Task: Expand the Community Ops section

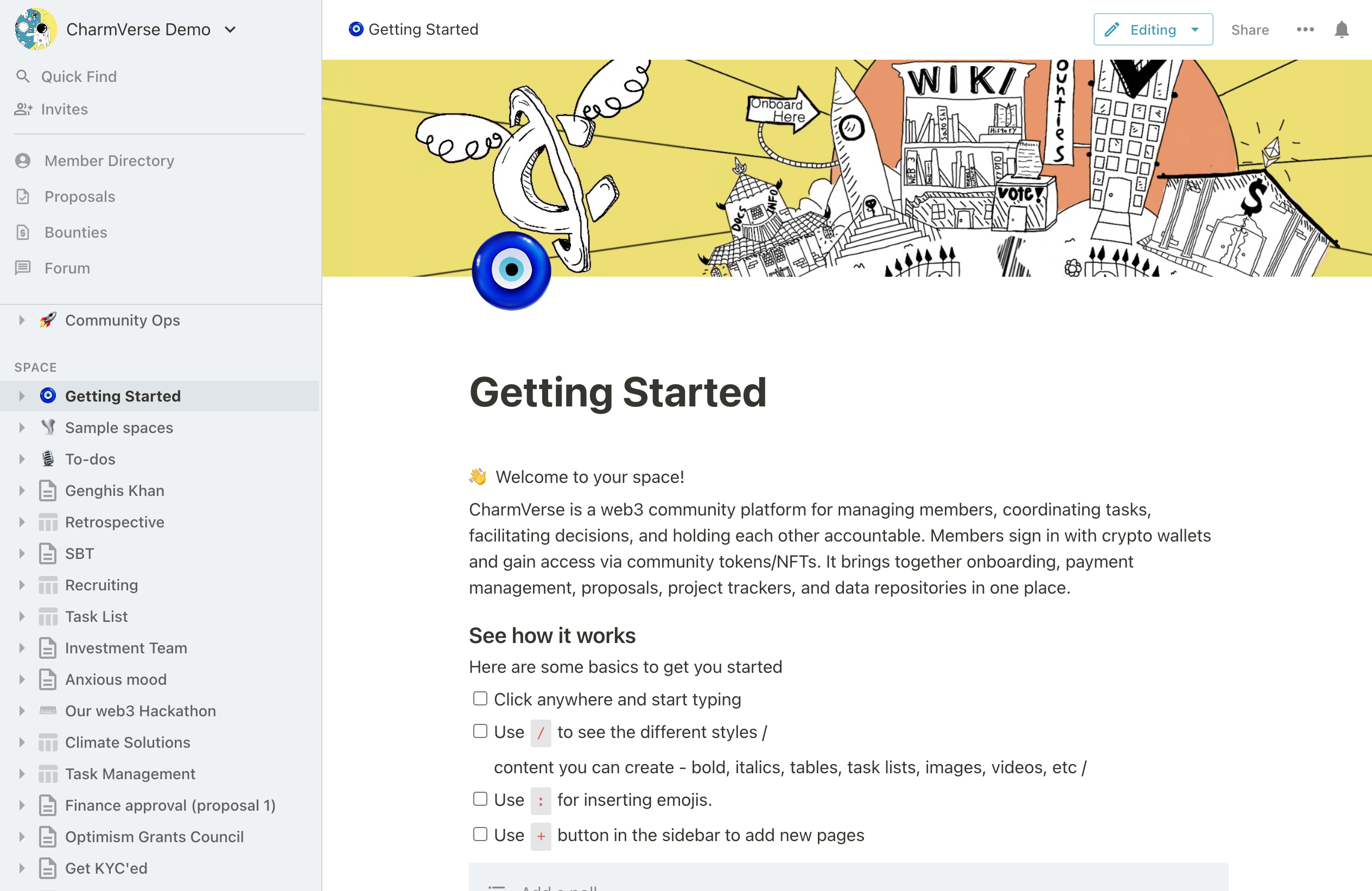Action: tap(22, 320)
